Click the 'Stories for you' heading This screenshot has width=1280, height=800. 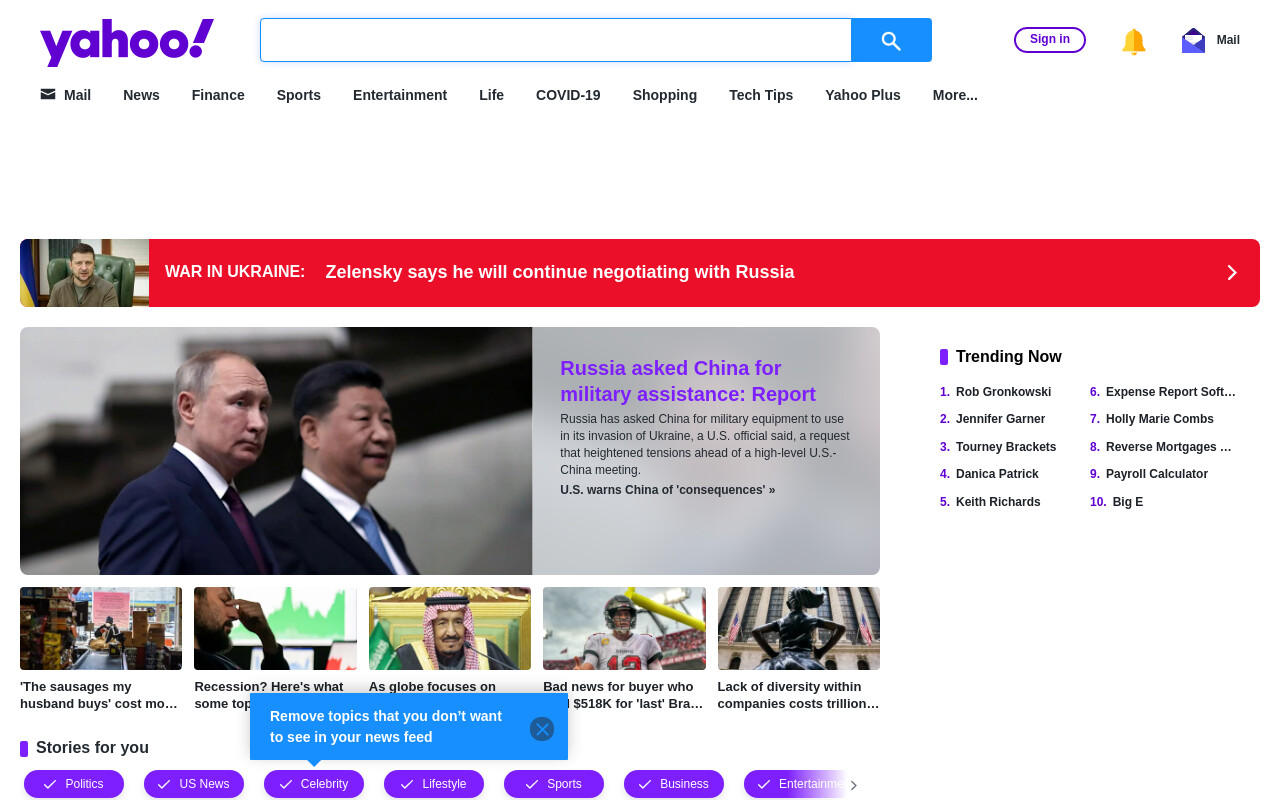(92, 748)
